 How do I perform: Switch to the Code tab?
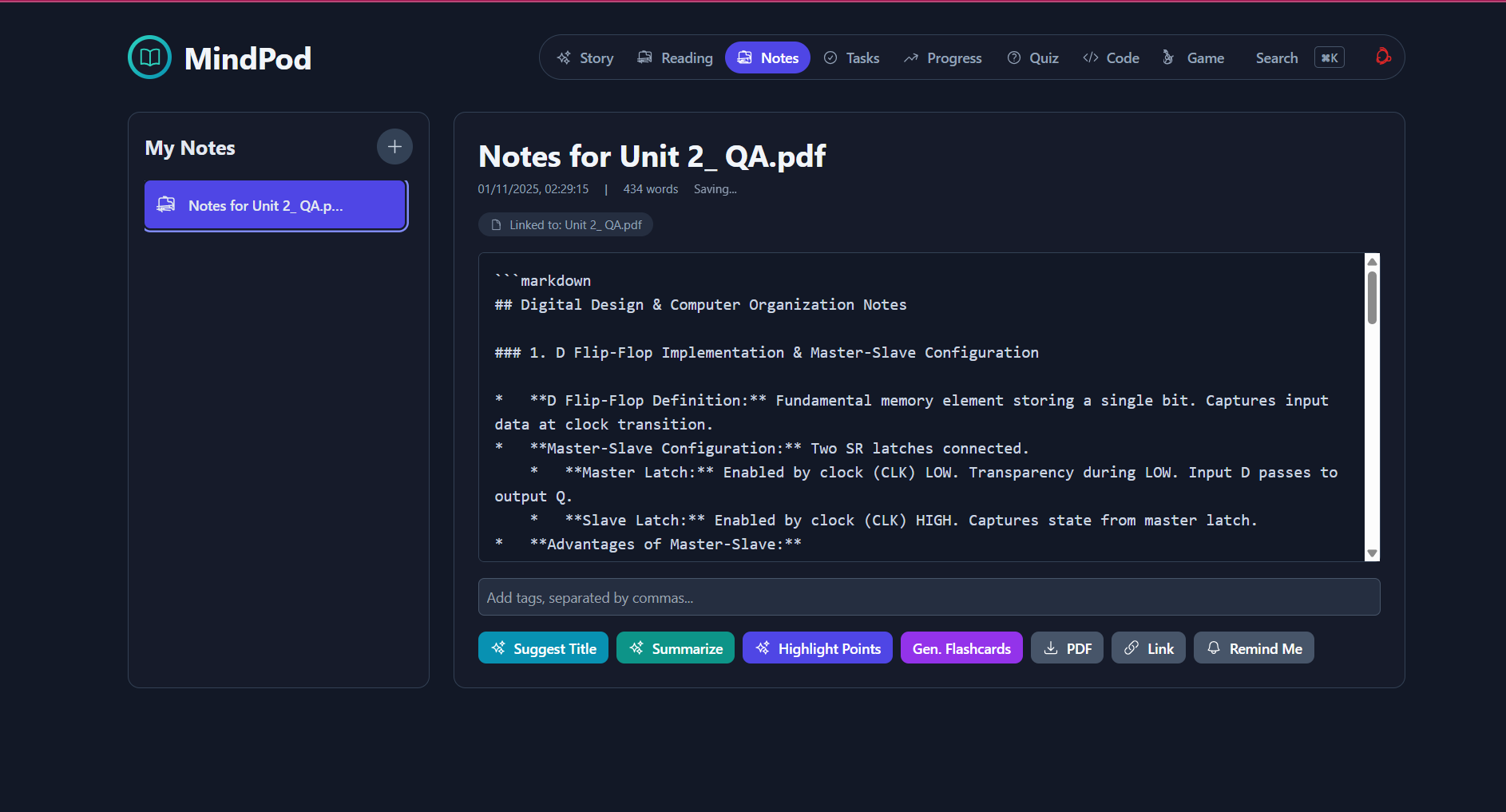coord(1111,57)
